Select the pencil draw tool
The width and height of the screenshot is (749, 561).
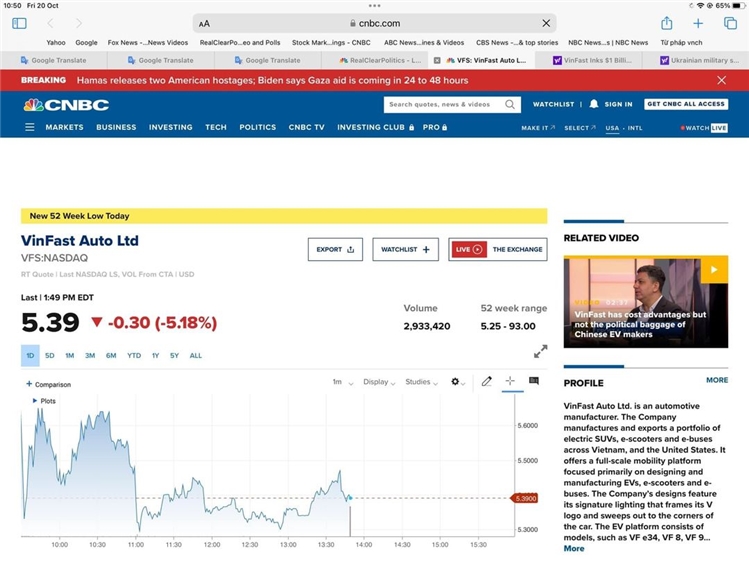click(486, 381)
